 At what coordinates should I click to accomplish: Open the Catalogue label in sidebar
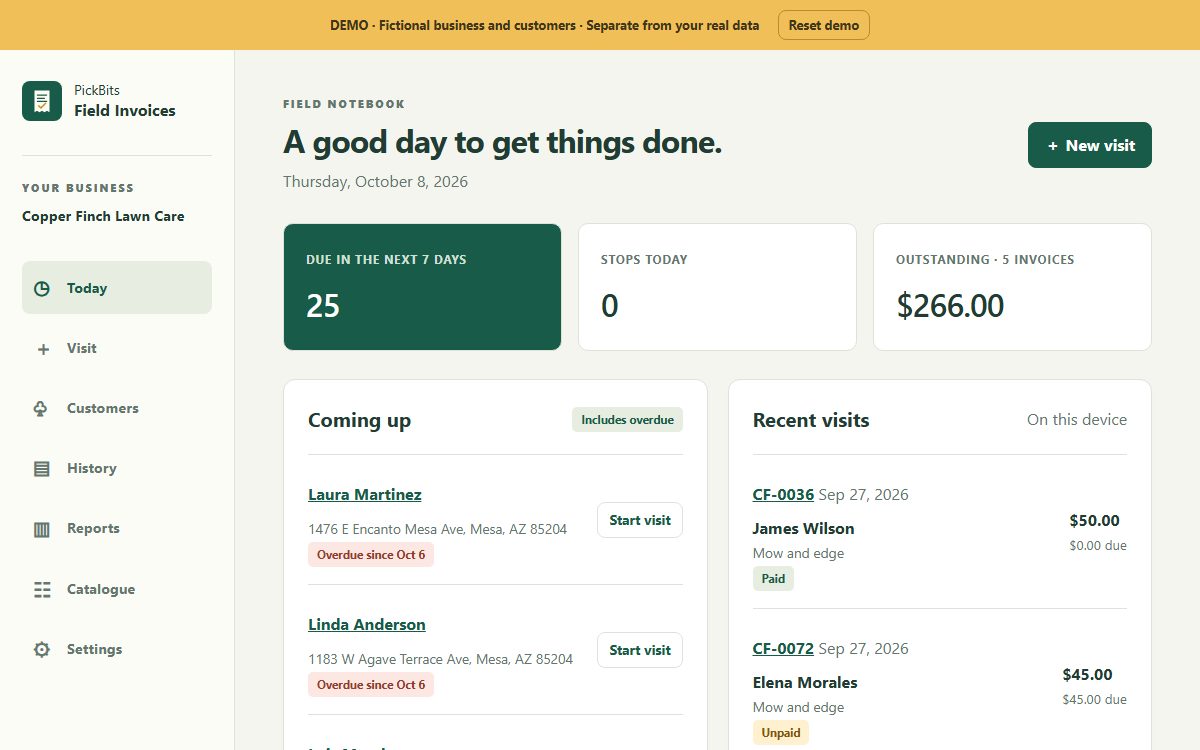coord(101,589)
